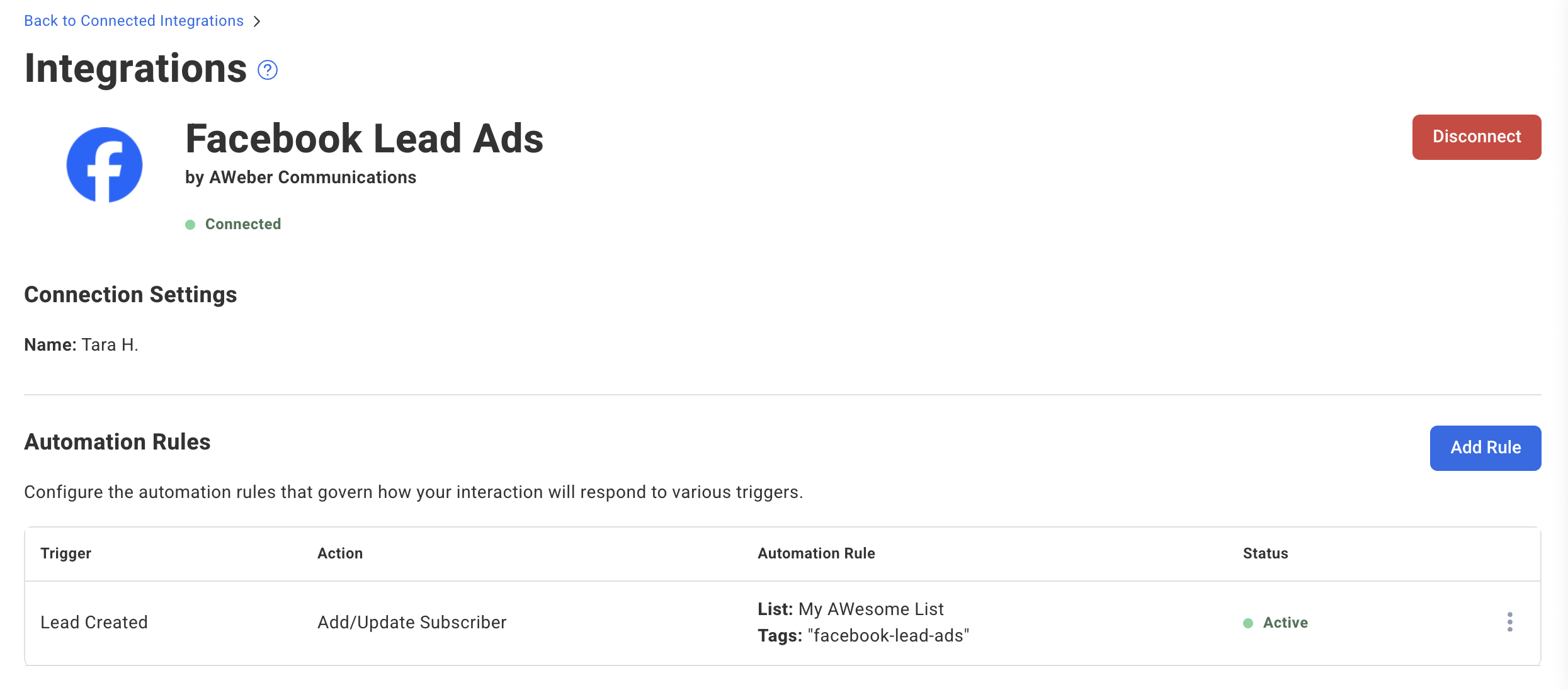The height and width of the screenshot is (690, 1568).
Task: Click the help icon beside Integrations heading
Action: 268,70
